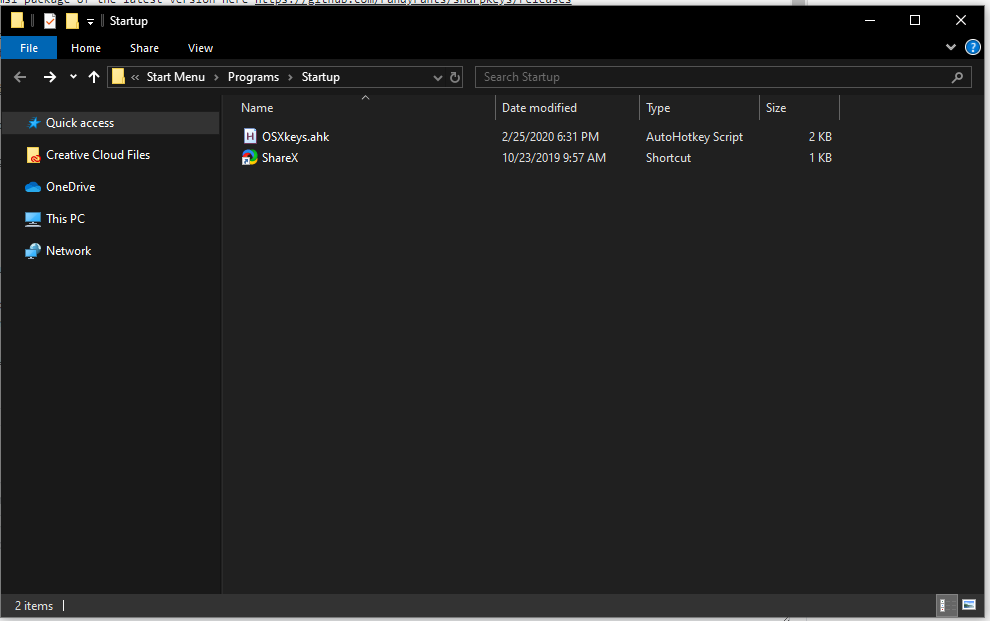Image resolution: width=990 pixels, height=621 pixels.
Task: Expand the ribbon with the chevron
Action: [x=951, y=47]
